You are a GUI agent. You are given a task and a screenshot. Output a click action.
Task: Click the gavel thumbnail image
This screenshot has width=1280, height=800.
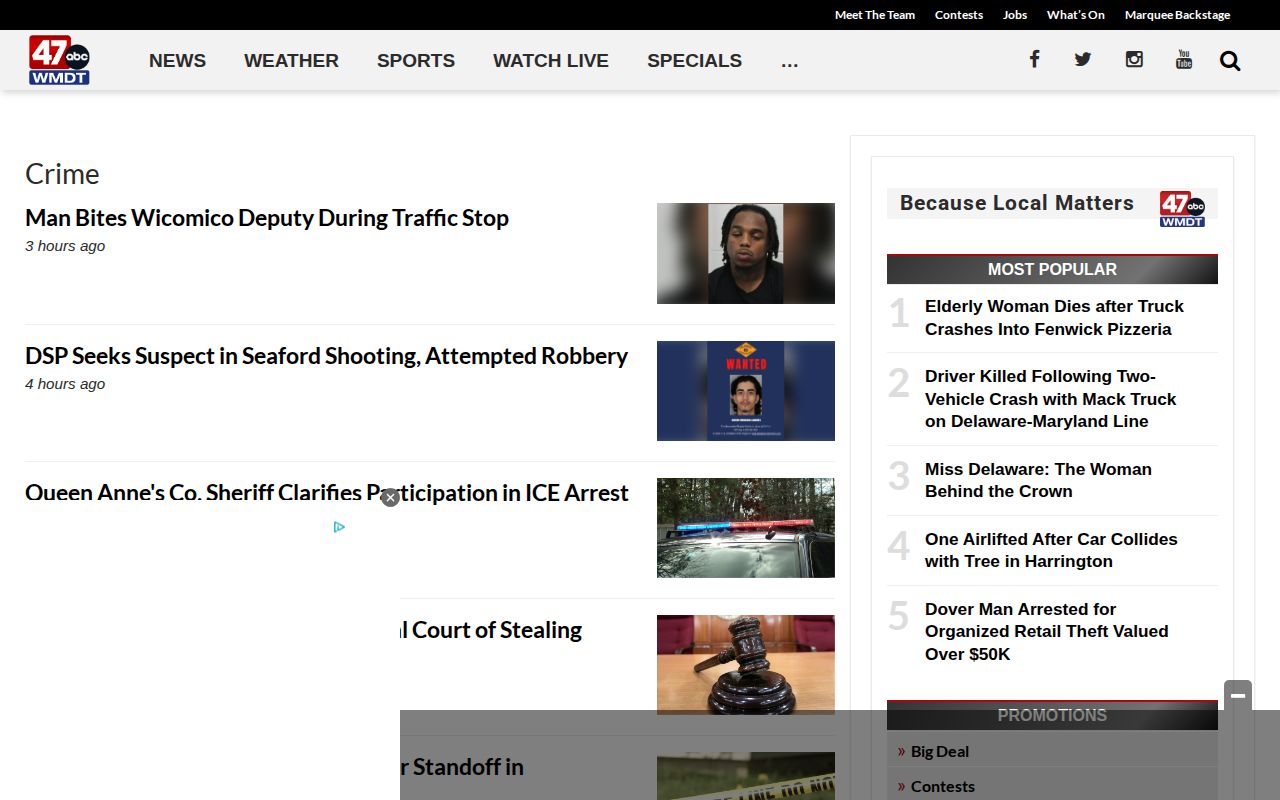pyautogui.click(x=746, y=665)
